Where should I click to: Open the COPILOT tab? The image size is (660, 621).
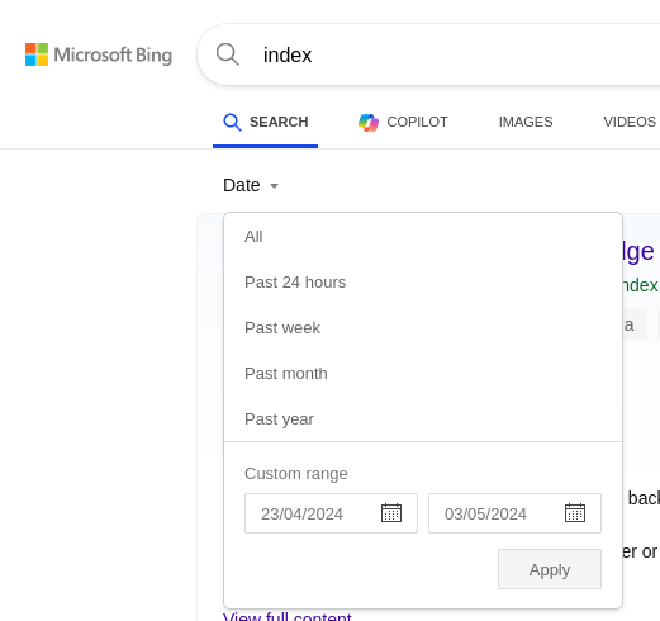coord(403,123)
